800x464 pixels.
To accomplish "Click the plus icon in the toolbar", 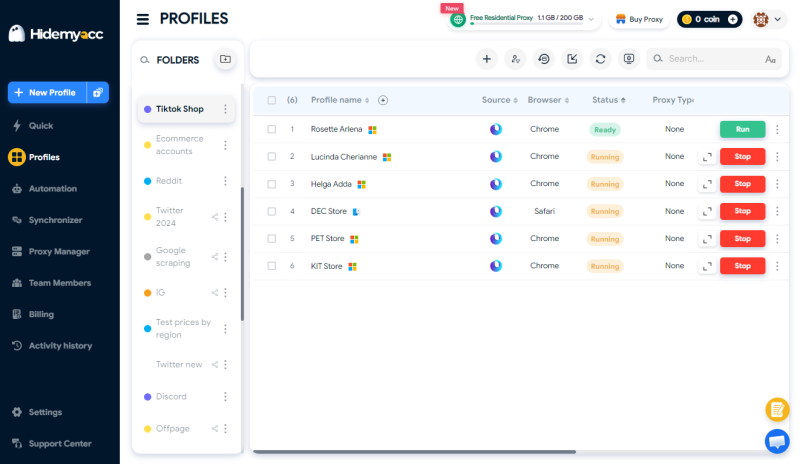I will point(487,59).
